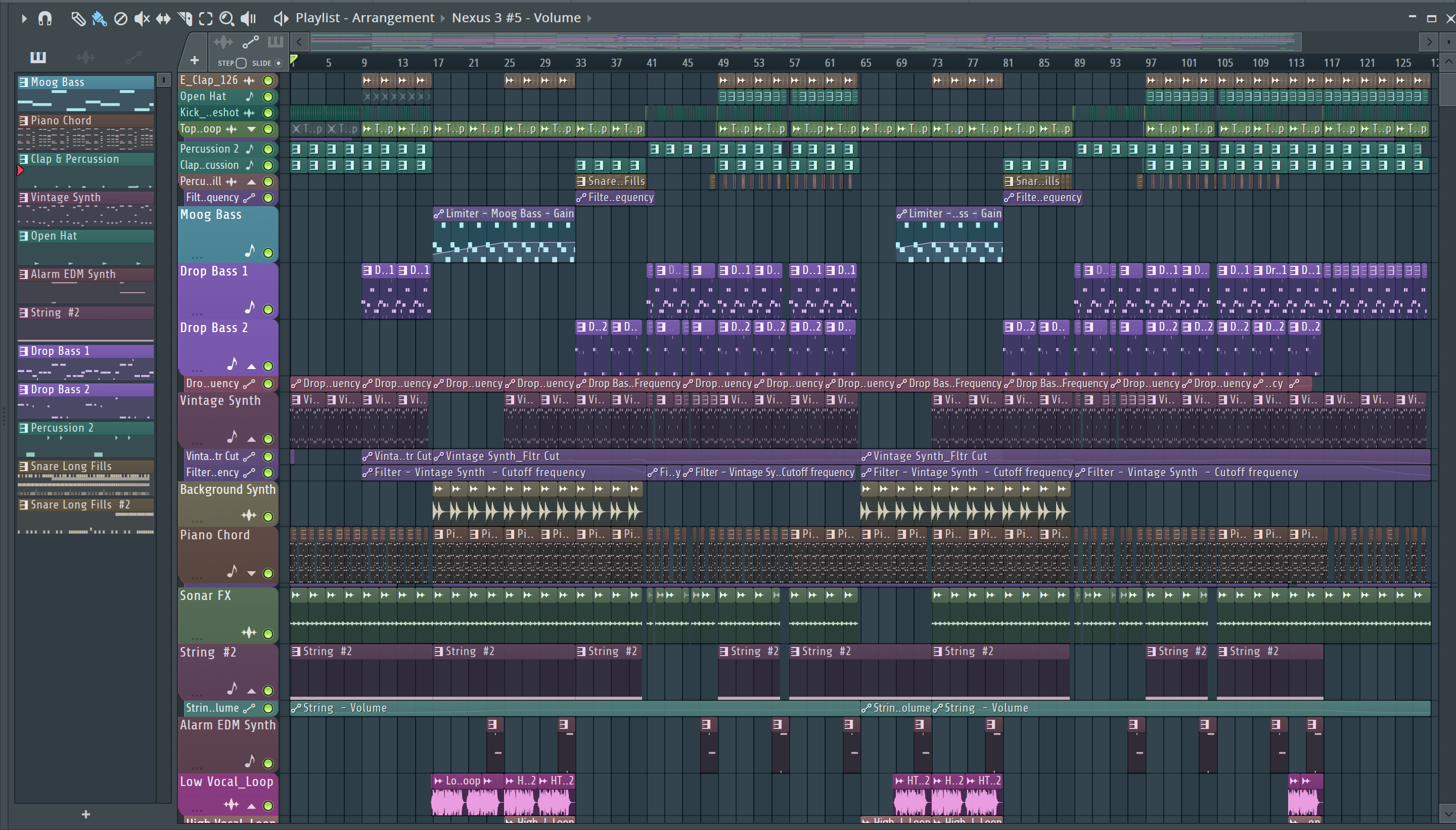
Task: Select Snare Long Fills #2 pattern in picker
Action: pos(85,517)
